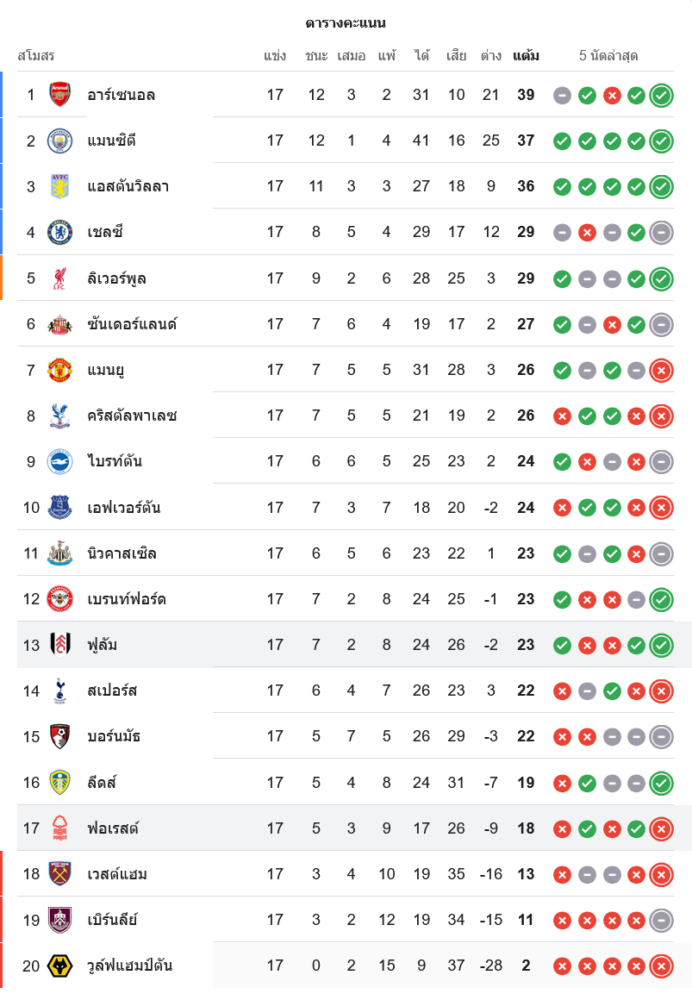This screenshot has width=692, height=1000.
Task: Click the Manchester City club crest
Action: tap(60, 141)
